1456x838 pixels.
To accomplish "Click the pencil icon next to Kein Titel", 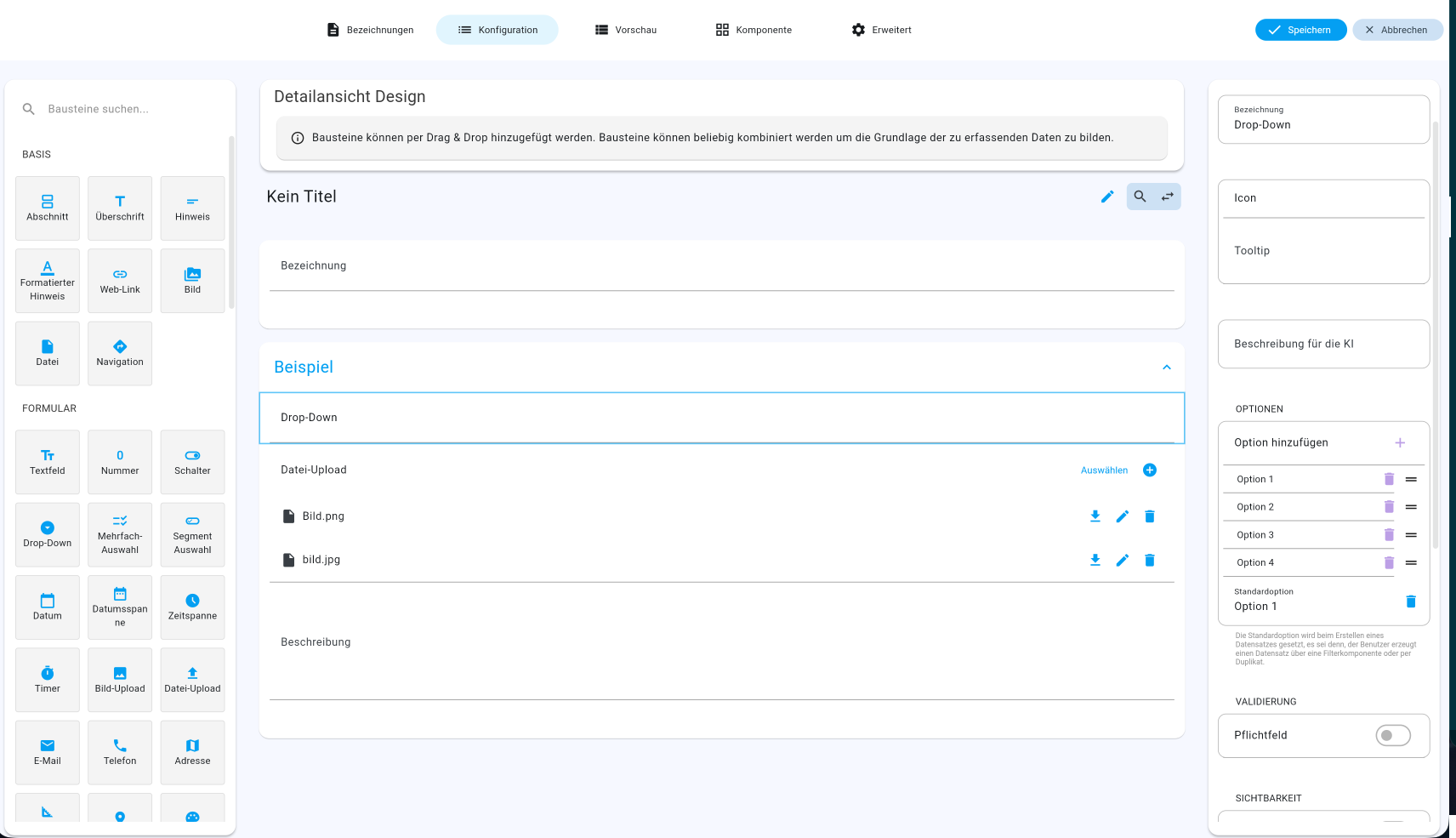I will tap(1107, 197).
